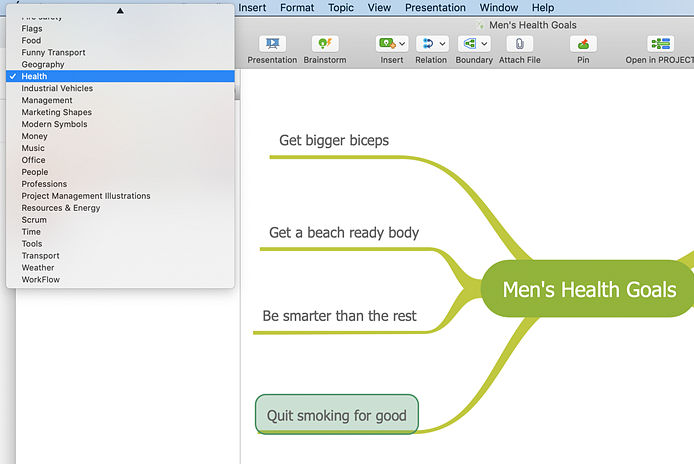
Task: Select the Be smarter than the rest topic
Action: tap(339, 316)
